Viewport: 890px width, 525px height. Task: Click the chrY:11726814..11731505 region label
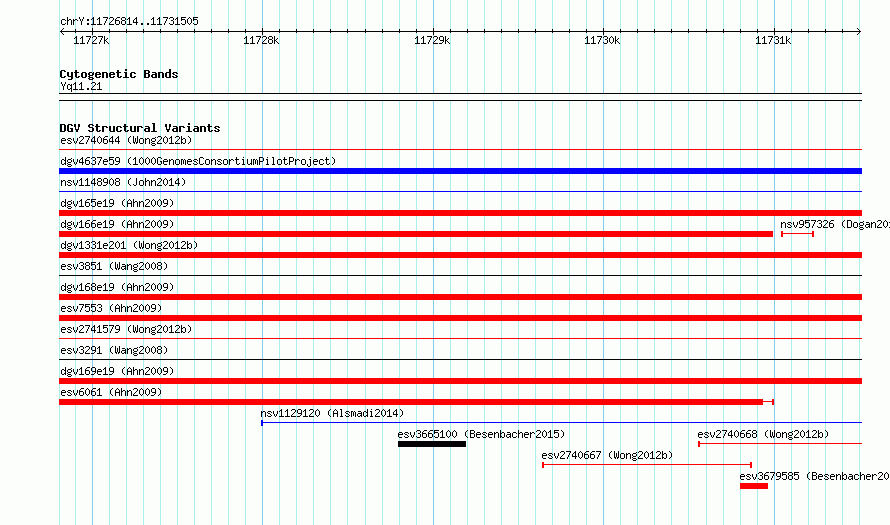click(129, 22)
